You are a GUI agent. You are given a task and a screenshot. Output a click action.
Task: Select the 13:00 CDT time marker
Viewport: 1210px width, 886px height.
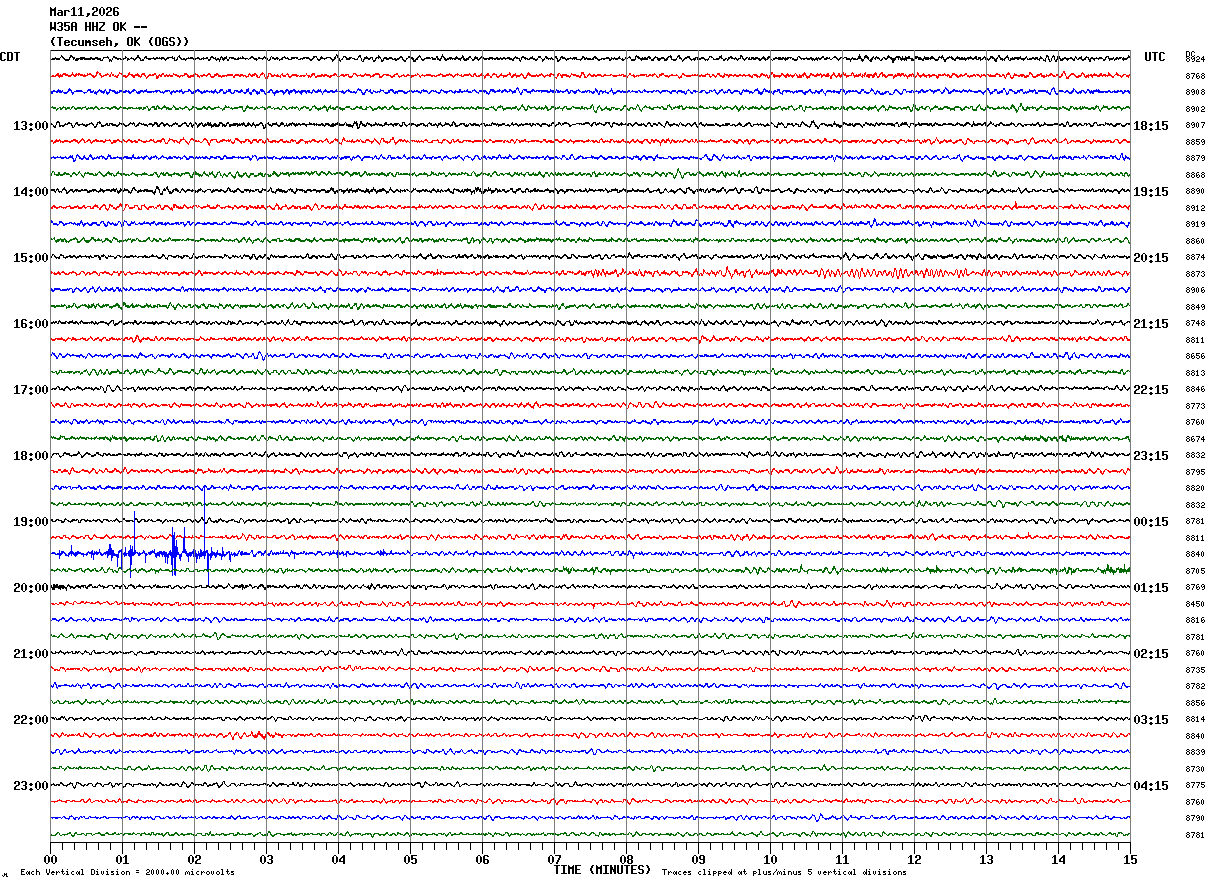tap(30, 126)
